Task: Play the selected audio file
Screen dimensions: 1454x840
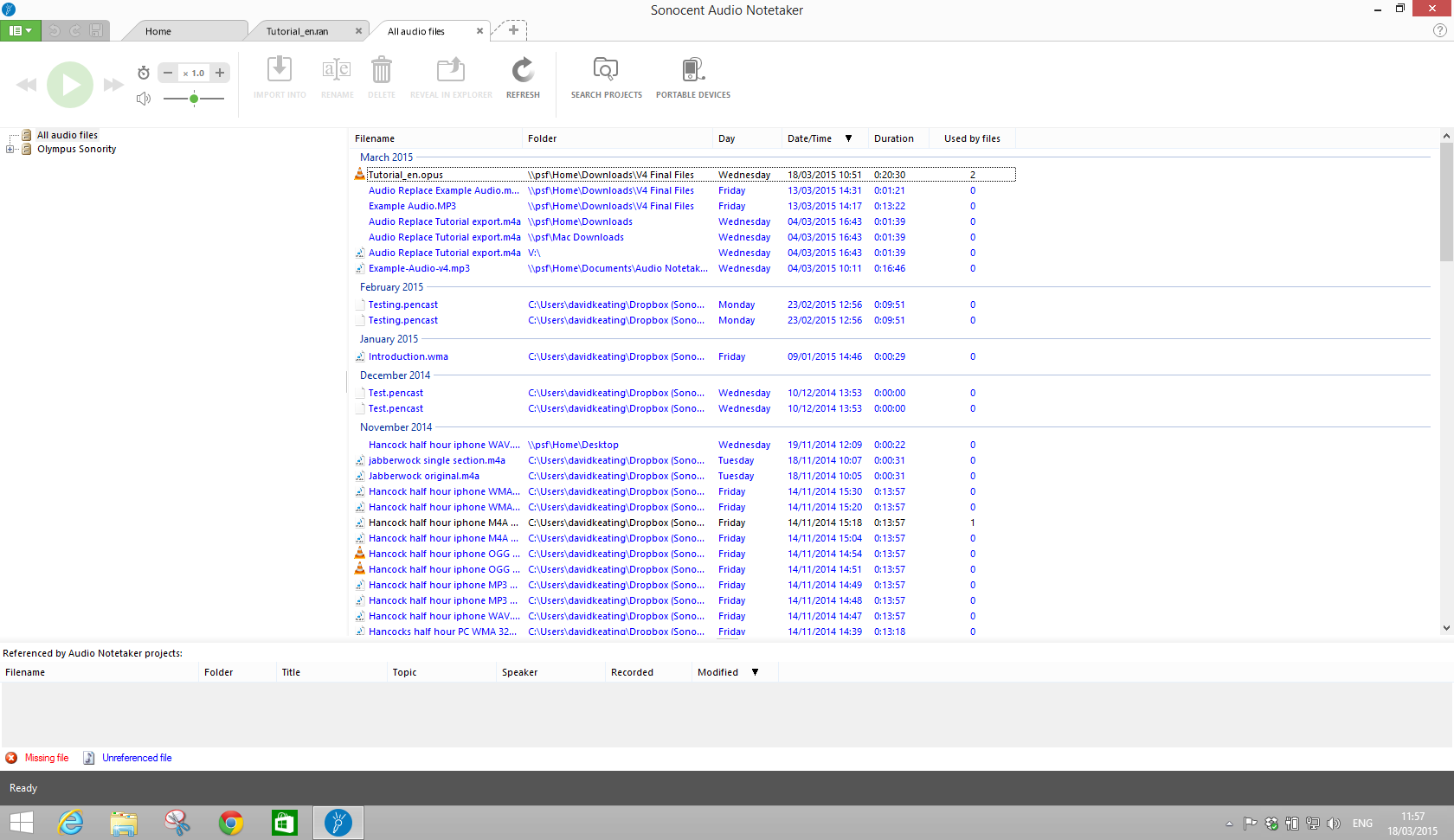Action: [x=70, y=85]
